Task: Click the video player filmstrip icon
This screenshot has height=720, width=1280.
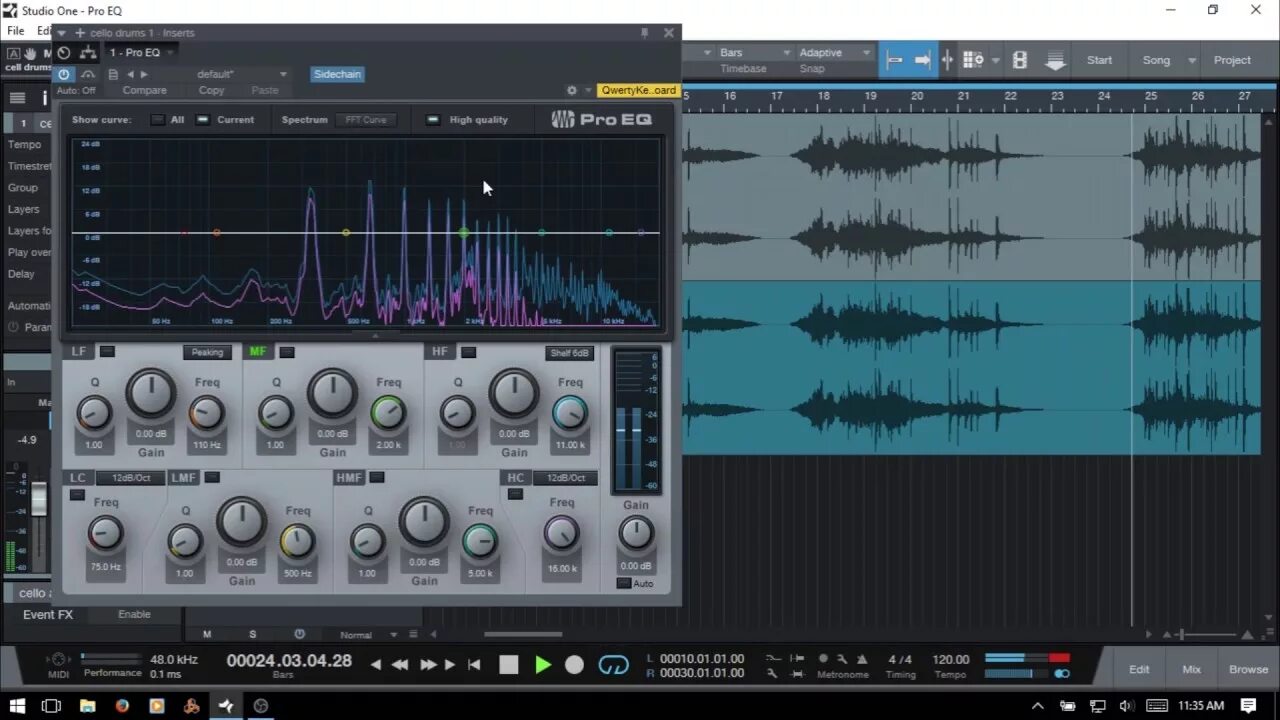Action: coord(1020,60)
